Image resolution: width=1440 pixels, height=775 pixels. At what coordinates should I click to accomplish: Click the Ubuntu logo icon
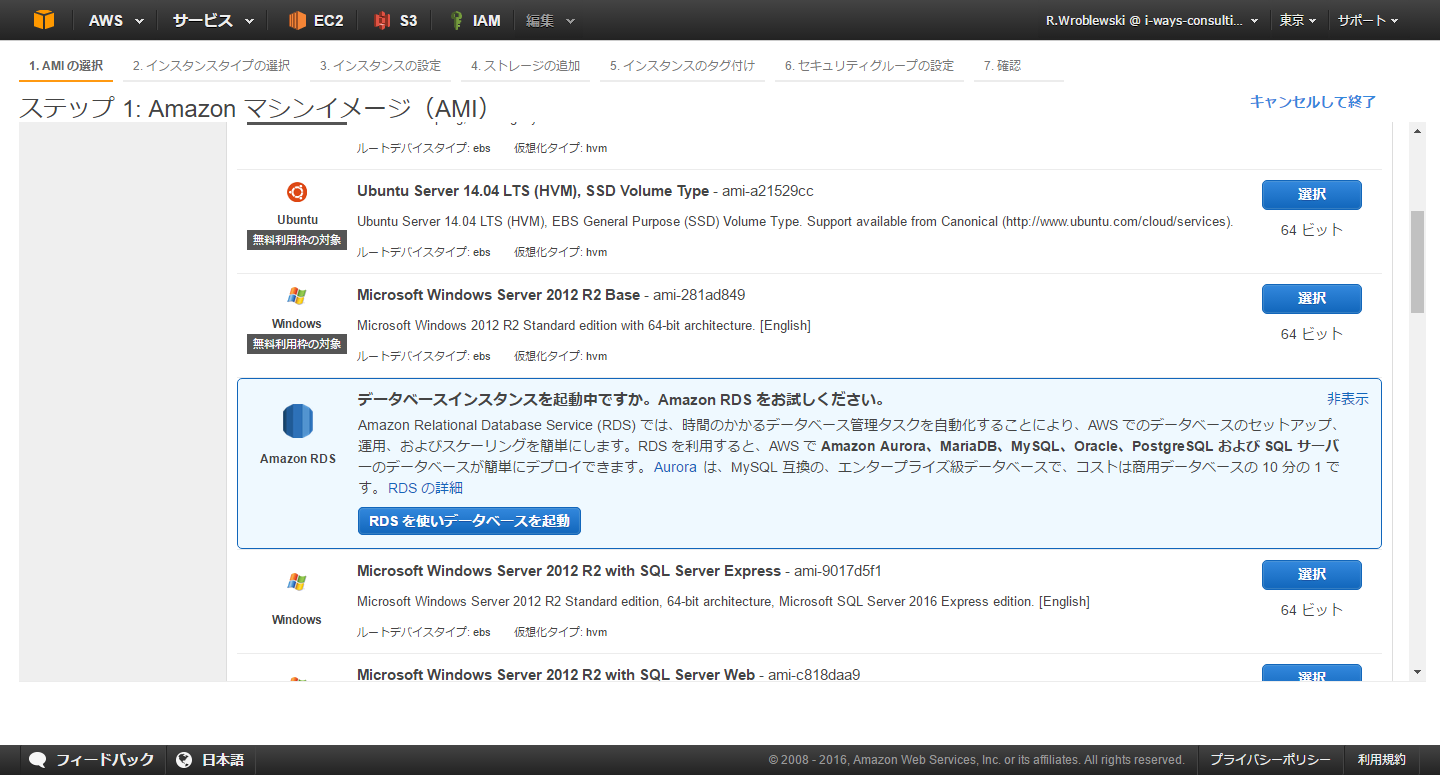pos(297,192)
